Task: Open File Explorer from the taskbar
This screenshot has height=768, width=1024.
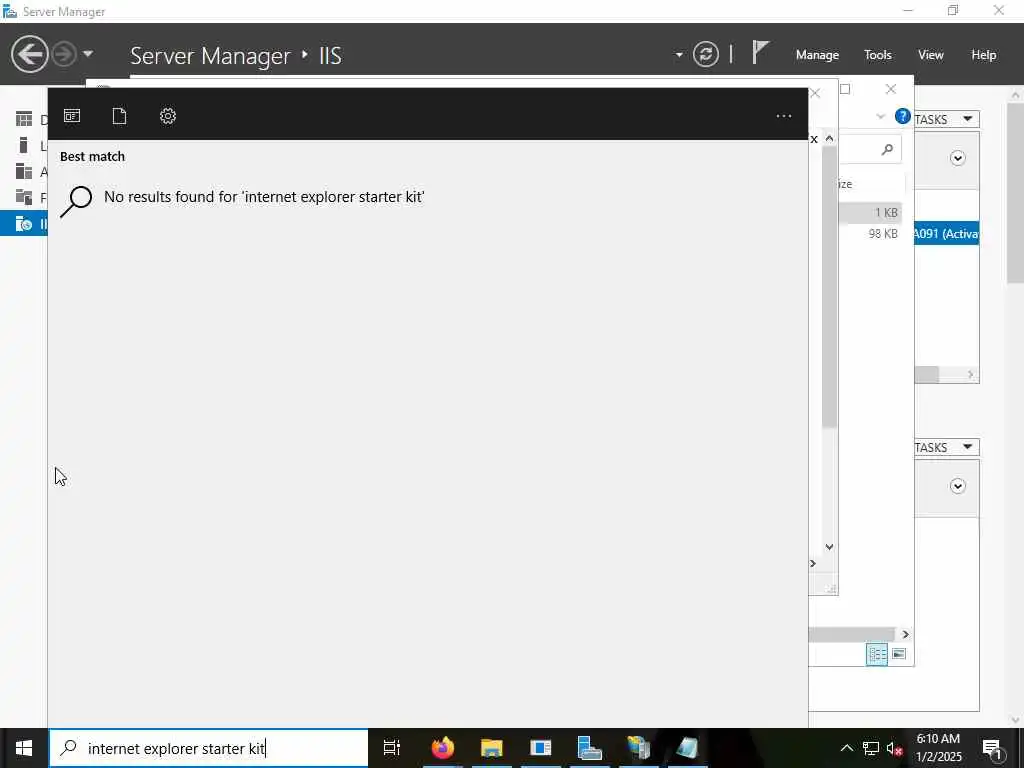Action: (x=492, y=748)
